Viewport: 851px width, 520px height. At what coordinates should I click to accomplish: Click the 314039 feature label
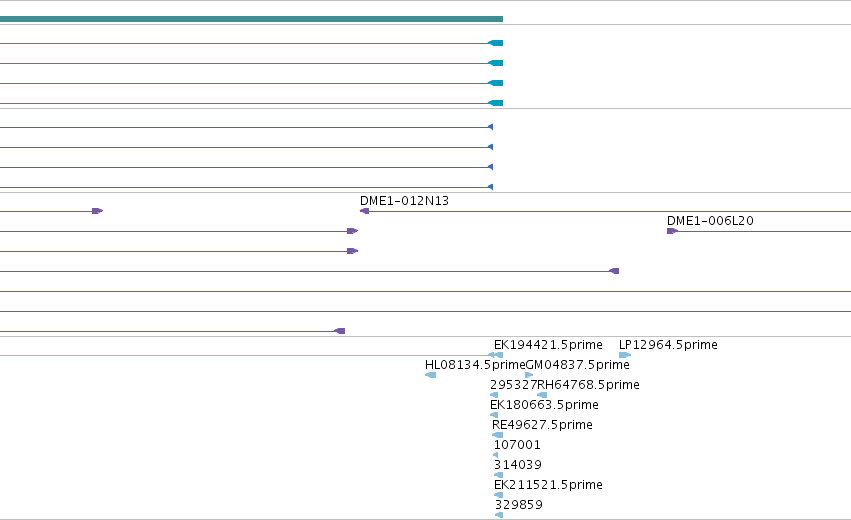click(518, 465)
